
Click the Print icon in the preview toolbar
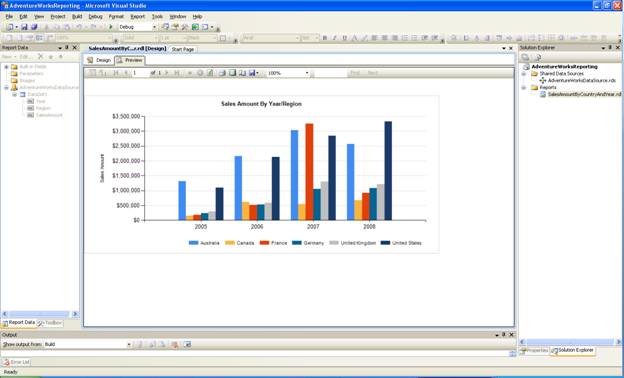(x=222, y=73)
